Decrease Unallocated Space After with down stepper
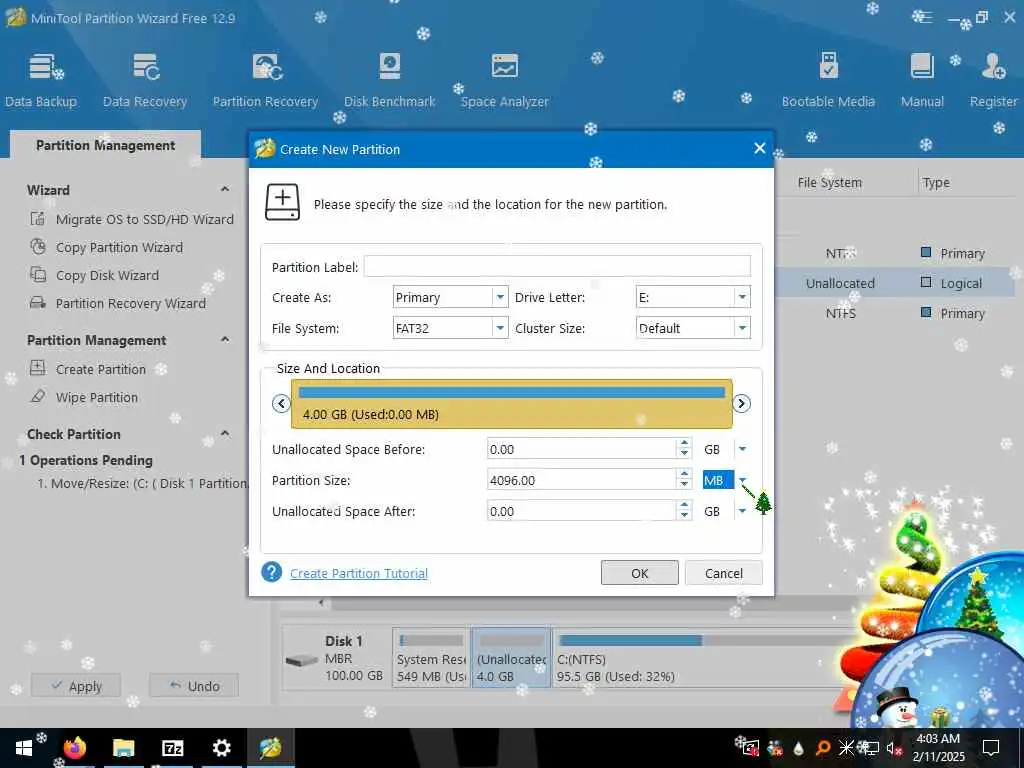 pos(684,517)
